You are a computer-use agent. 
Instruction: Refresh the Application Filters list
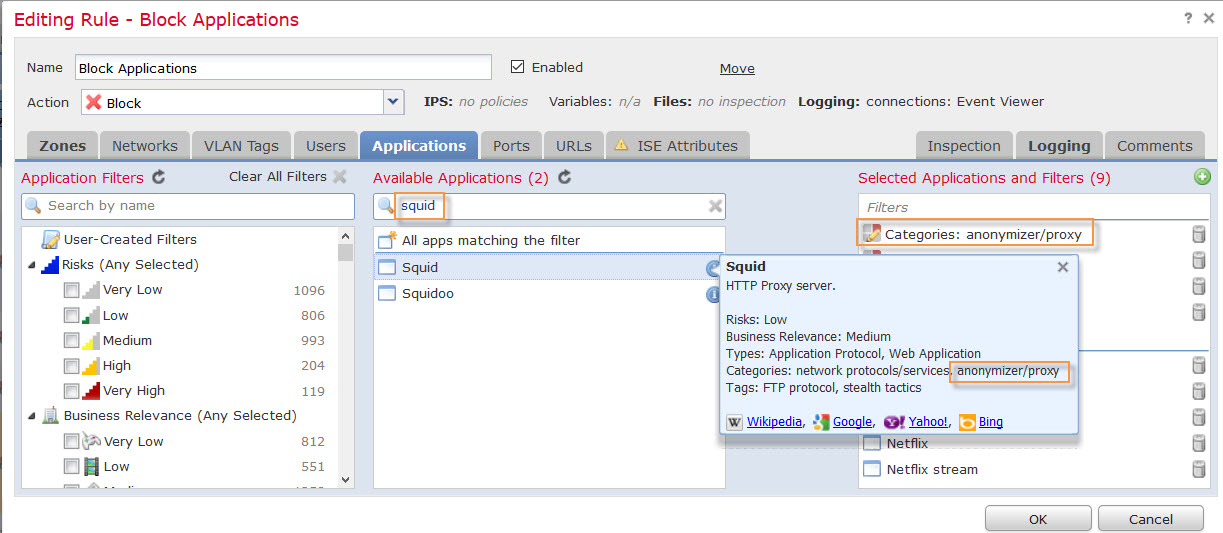159,178
